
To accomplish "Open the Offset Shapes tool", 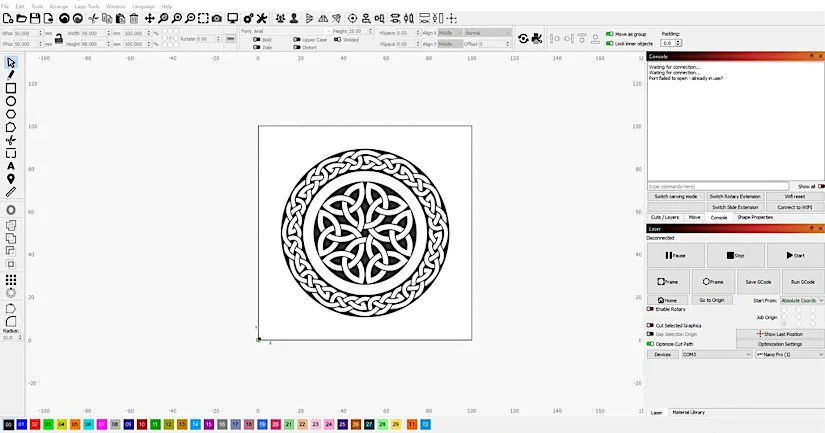I will coord(11,210).
